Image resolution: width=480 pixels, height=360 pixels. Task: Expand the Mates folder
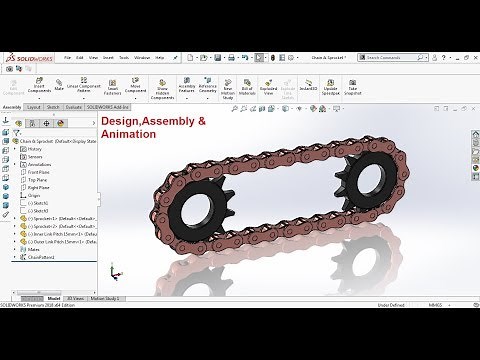pyautogui.click(x=15, y=249)
